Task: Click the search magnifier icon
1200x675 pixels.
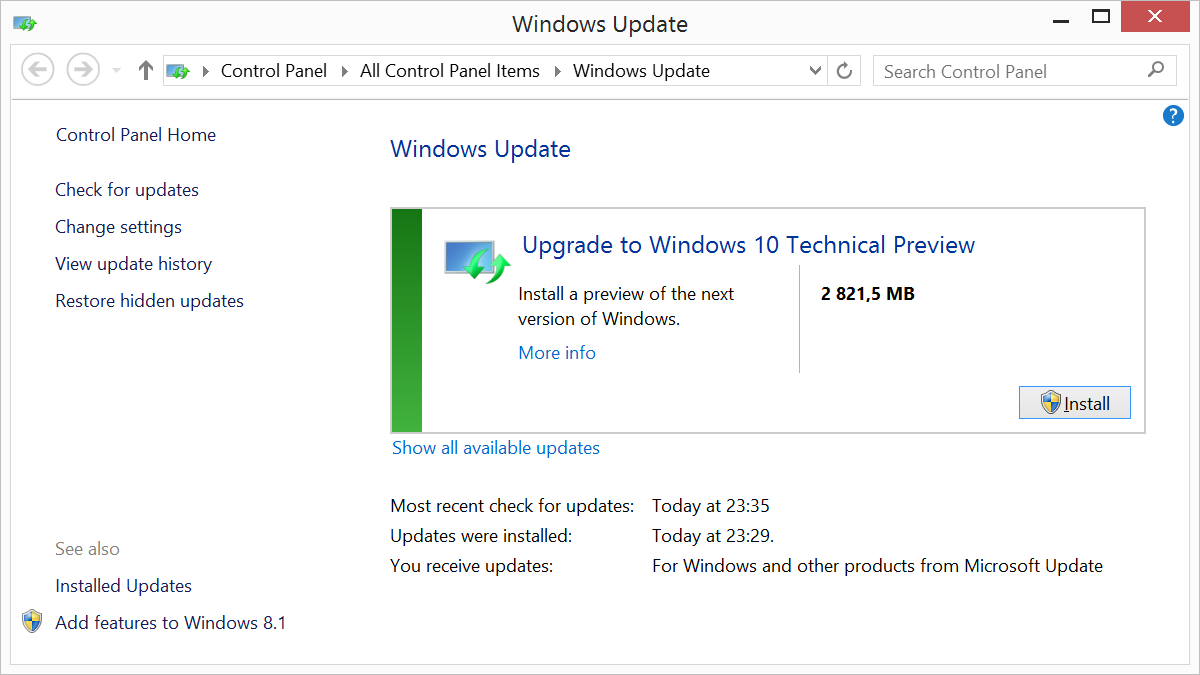Action: pos(1155,70)
